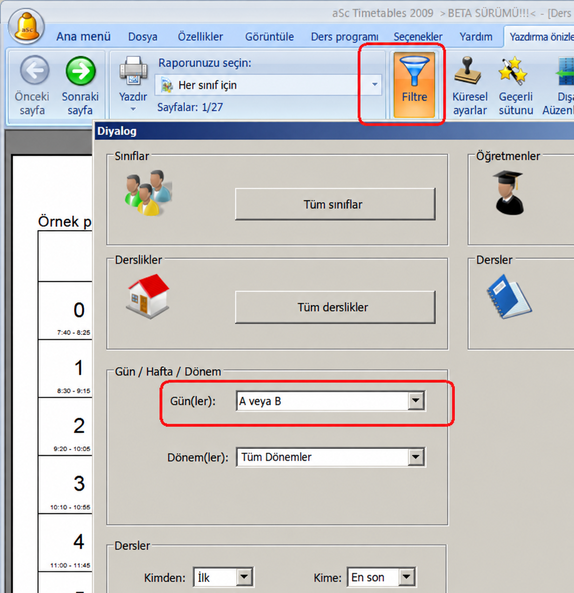
Task: Expand the Raporunuzu seçin dropdown
Action: 374,84
